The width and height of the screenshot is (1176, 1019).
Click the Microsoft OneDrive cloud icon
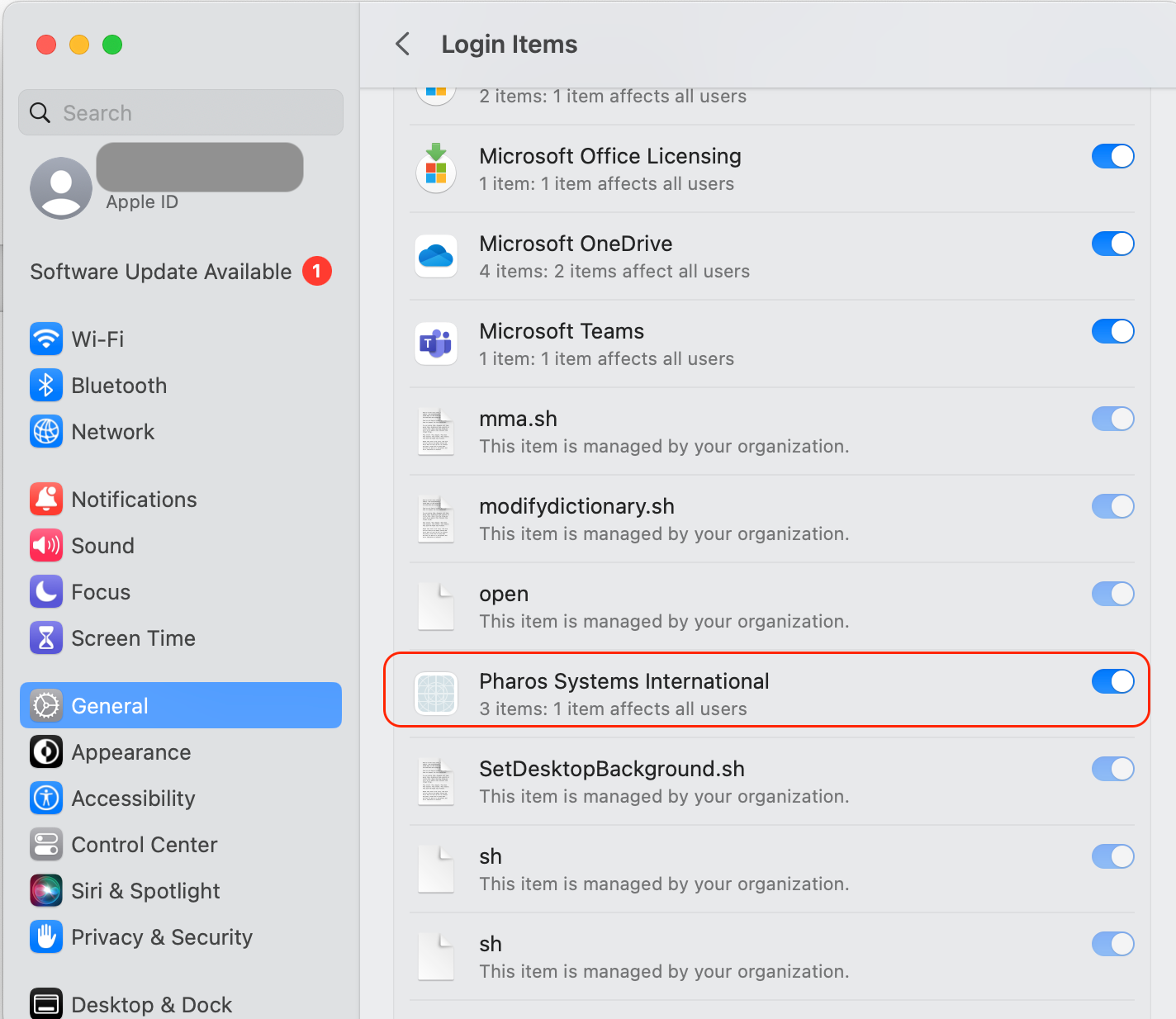[x=436, y=256]
